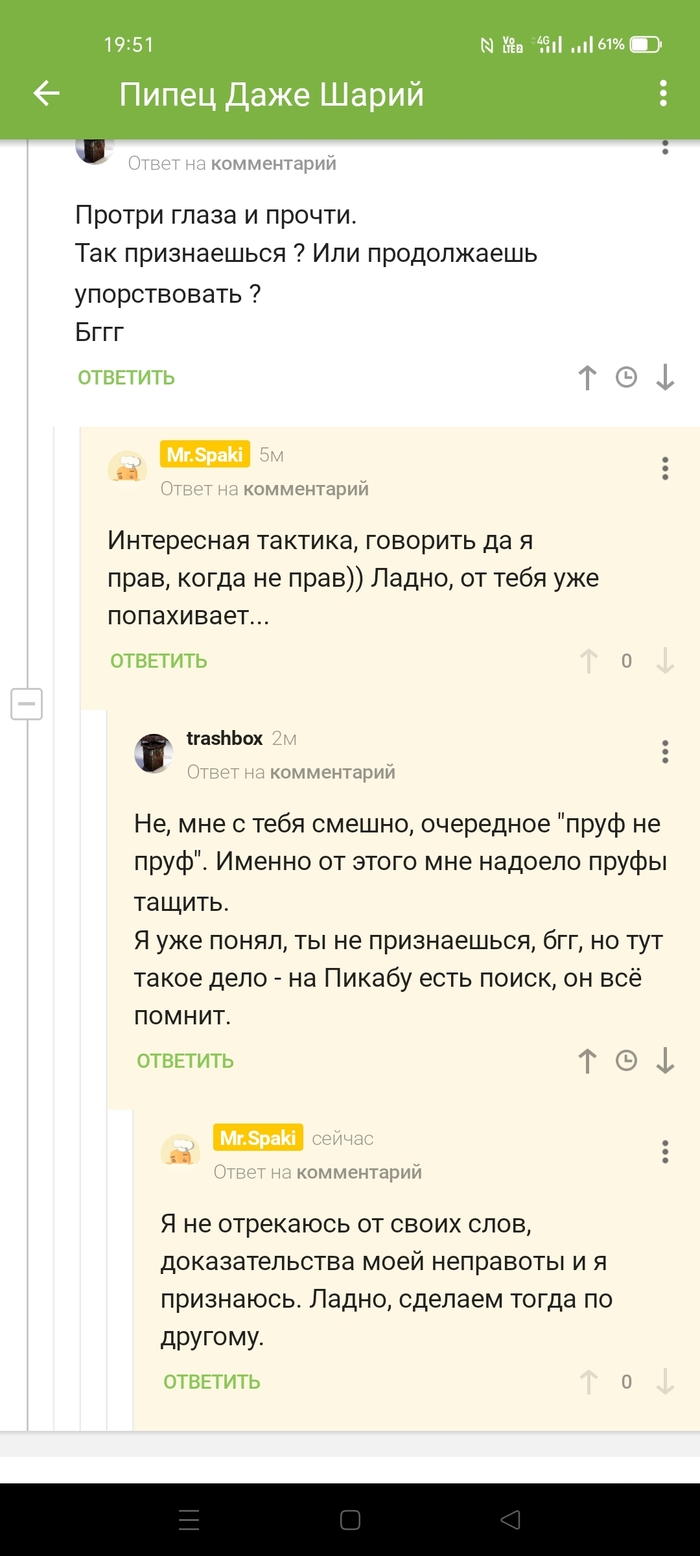Reply to the 'Я не отрекаюсь' comment
Screen dimensions: 700x1556
tap(212, 1382)
